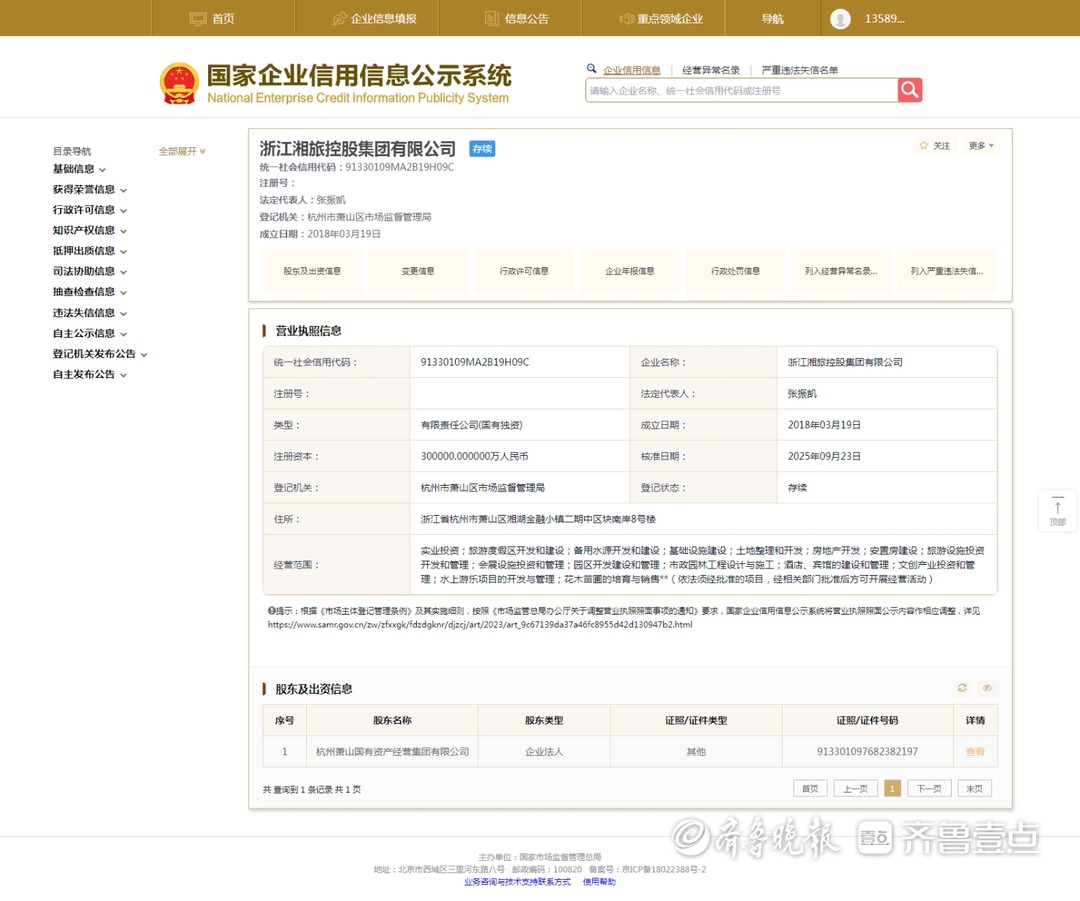Click the 下一页 pagination button

pyautogui.click(x=929, y=789)
